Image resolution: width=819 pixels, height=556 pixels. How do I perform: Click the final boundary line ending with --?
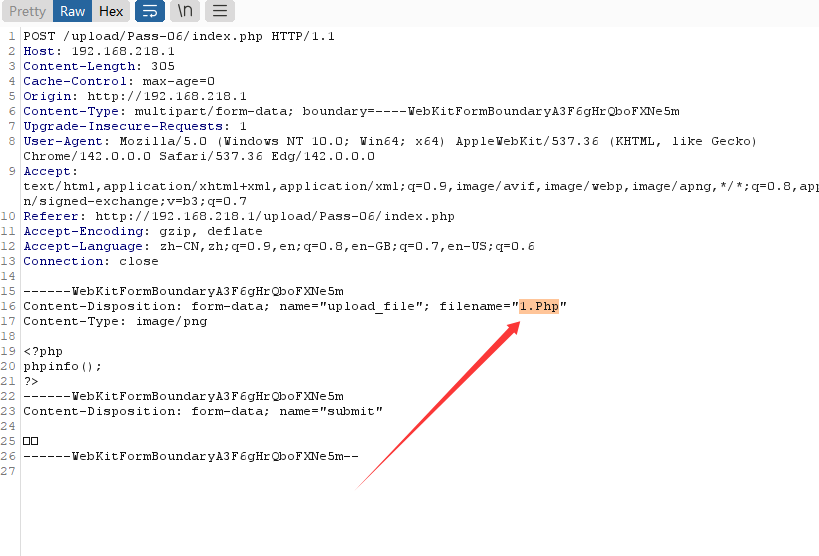coord(191,457)
